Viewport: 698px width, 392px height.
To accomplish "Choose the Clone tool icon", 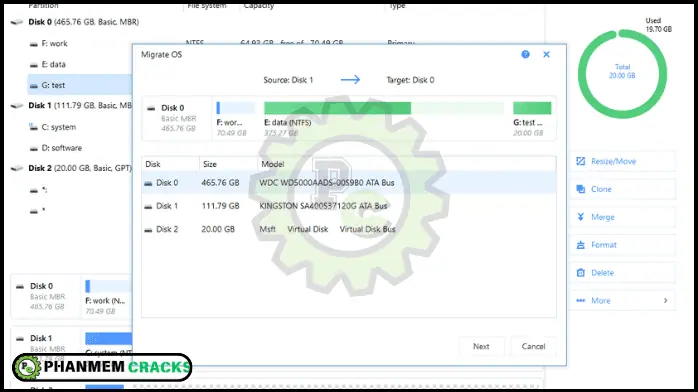I will click(580, 189).
